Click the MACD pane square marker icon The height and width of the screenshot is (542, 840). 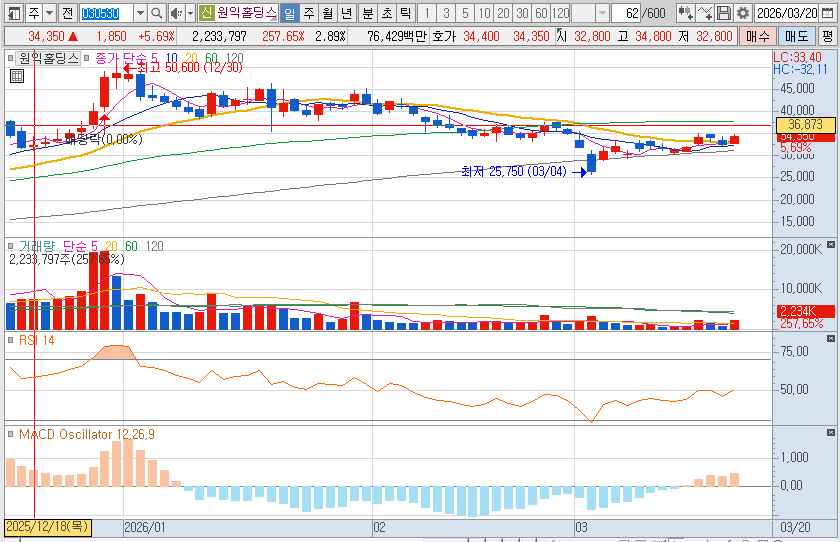10,434
